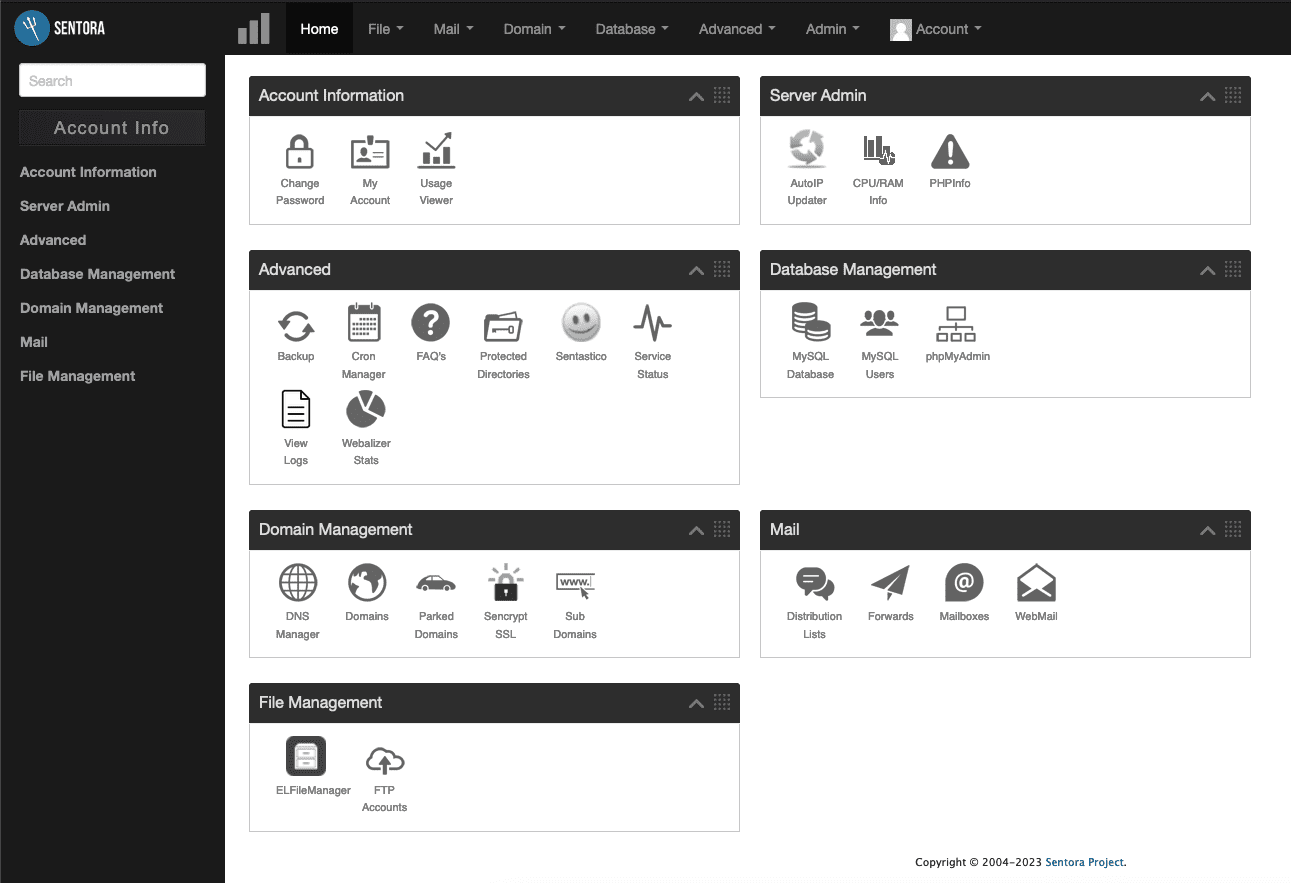Open the Change Password icon
This screenshot has width=1291, height=883.
tap(299, 153)
